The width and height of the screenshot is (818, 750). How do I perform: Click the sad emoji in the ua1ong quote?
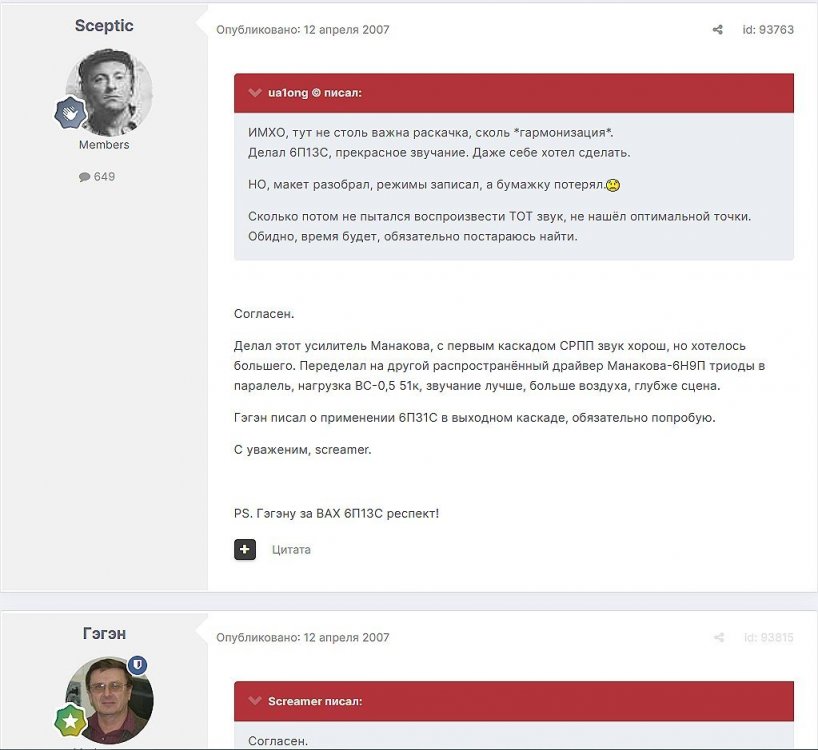click(x=613, y=186)
